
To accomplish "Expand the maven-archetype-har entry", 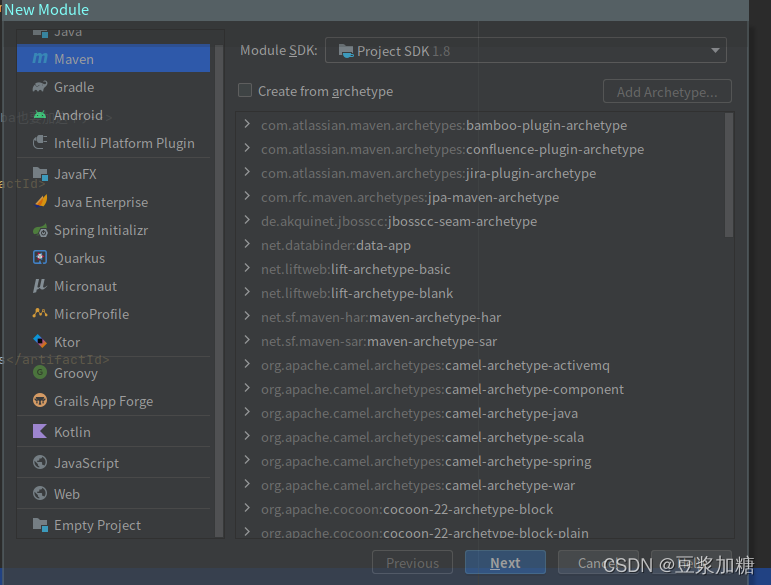I will coord(247,317).
